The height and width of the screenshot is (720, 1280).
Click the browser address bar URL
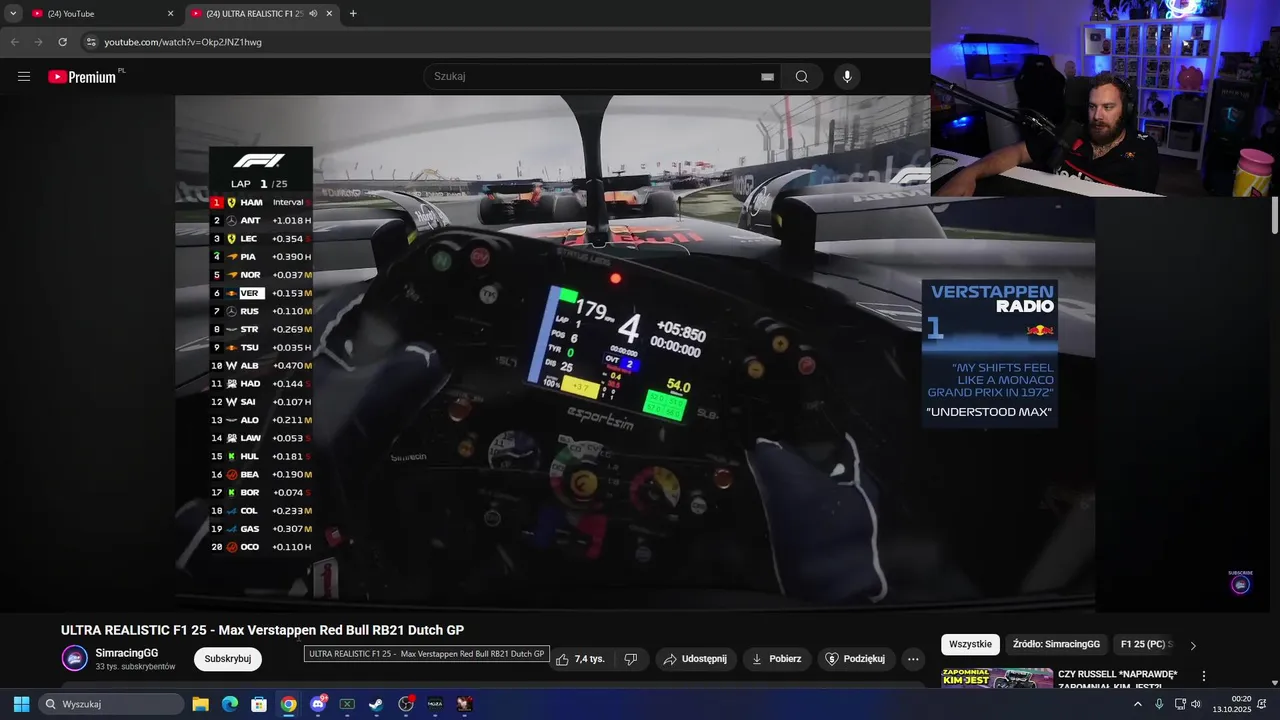(183, 42)
